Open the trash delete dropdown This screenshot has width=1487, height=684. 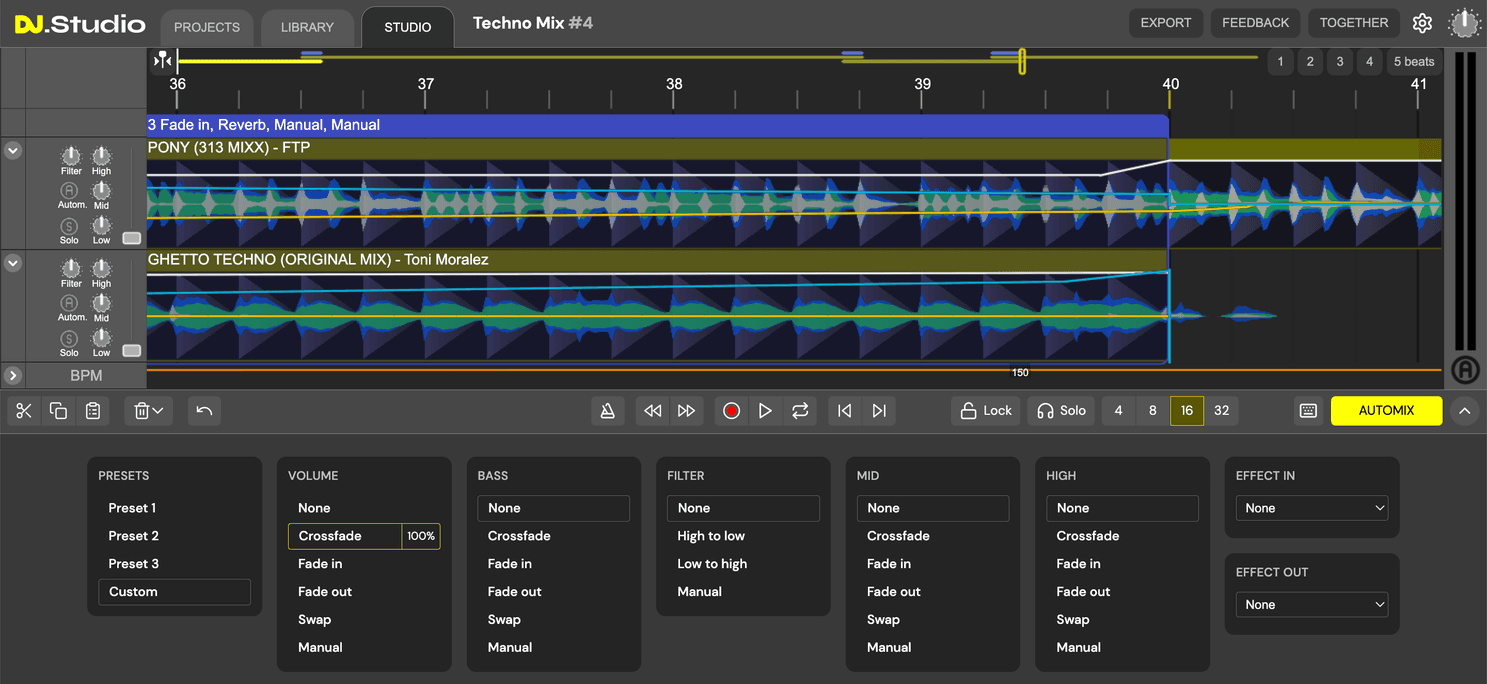coord(148,411)
